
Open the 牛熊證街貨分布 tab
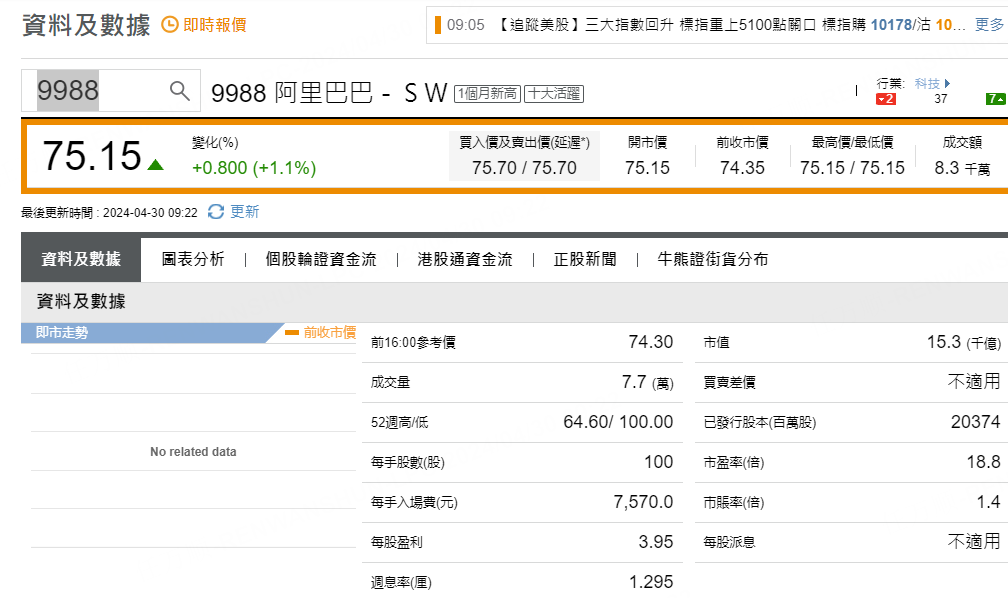pyautogui.click(x=712, y=259)
